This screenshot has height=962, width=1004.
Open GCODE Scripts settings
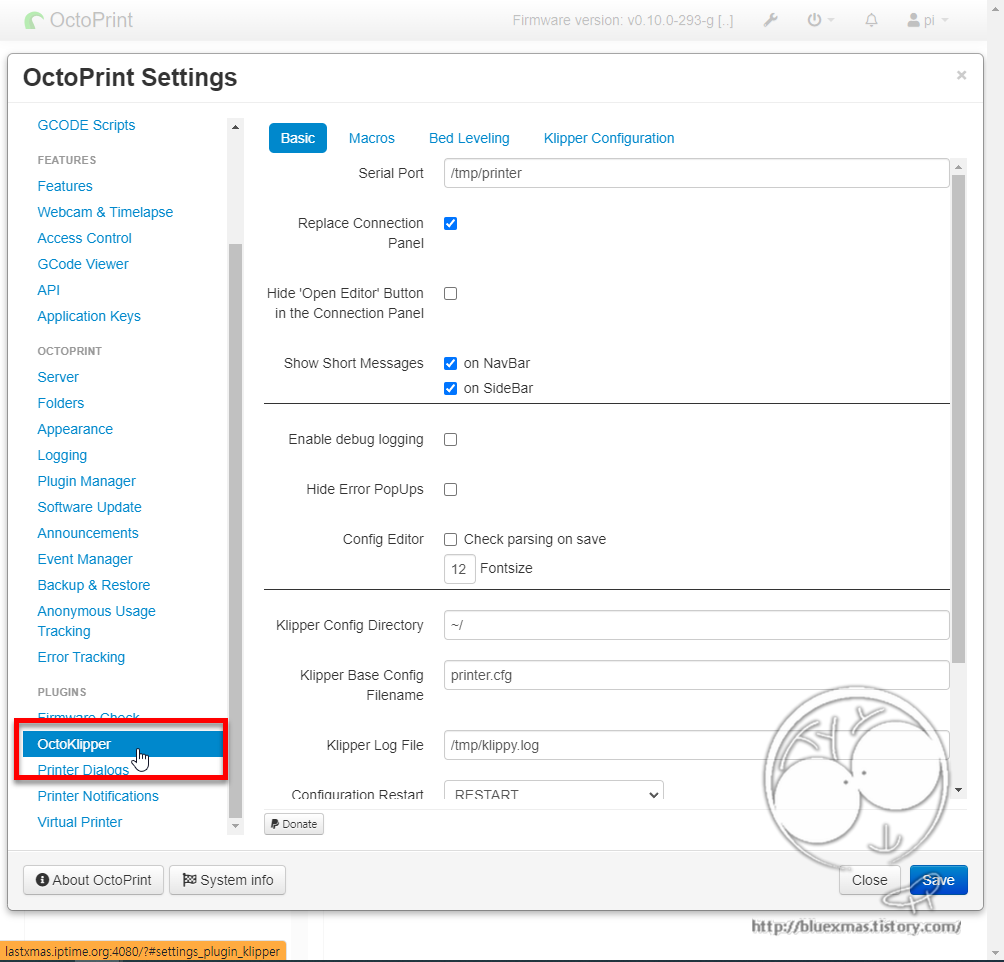click(x=86, y=125)
